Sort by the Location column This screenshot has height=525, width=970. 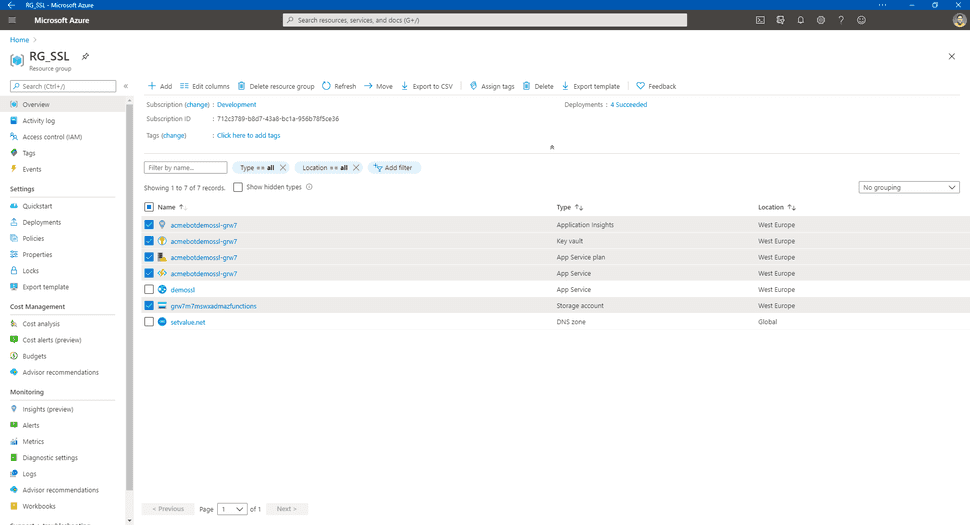pos(777,207)
